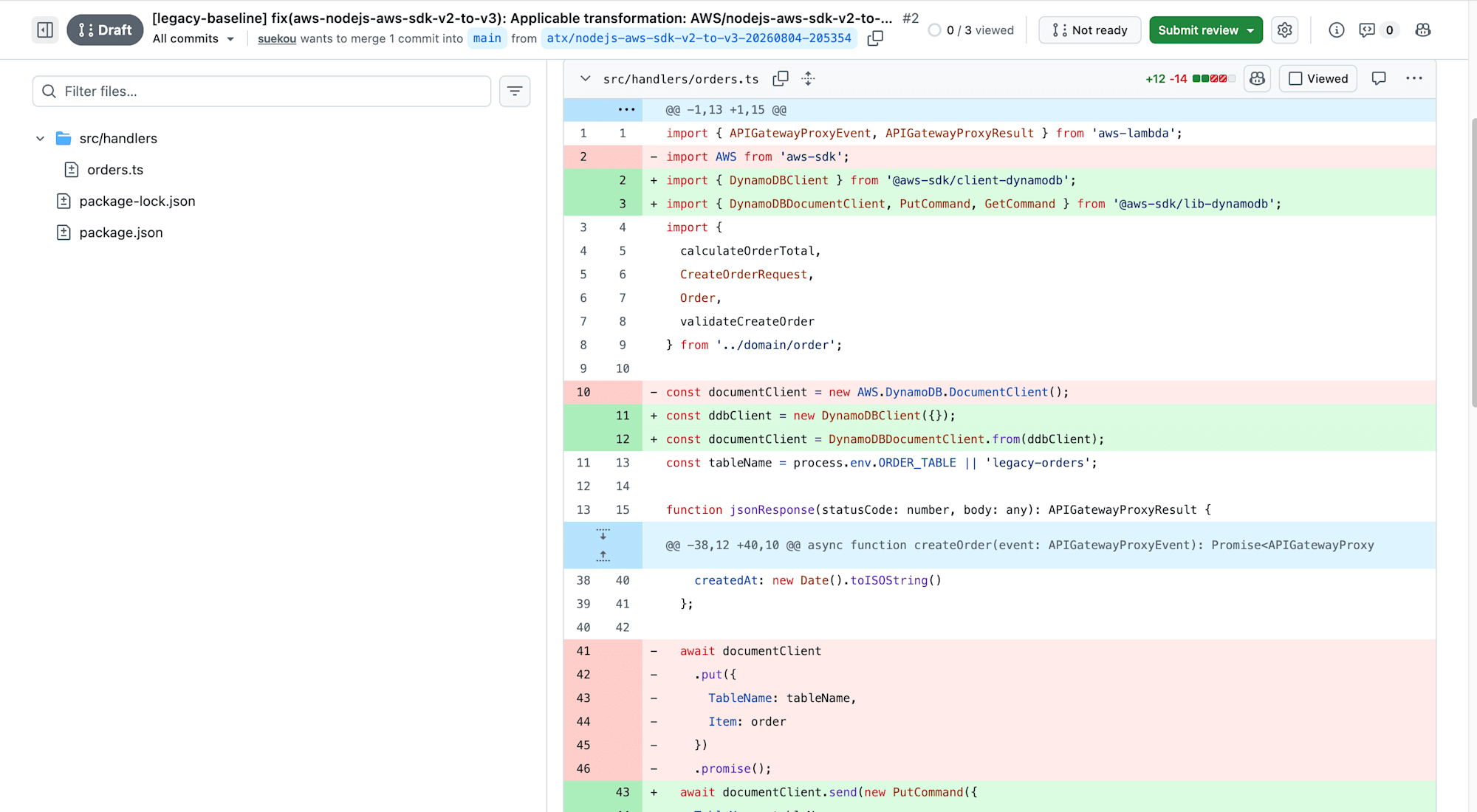Open the filter options button beside the file filter
The image size is (1477, 812).
(x=515, y=92)
